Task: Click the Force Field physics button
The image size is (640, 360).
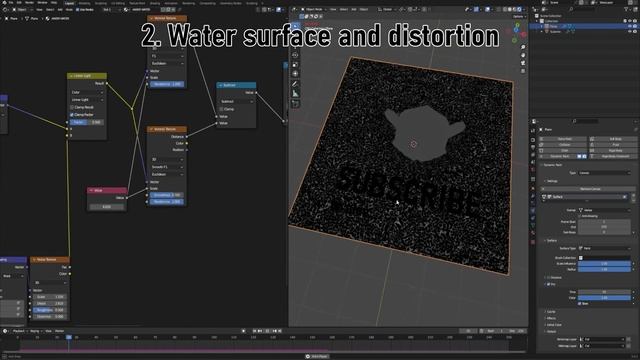Action: (x=564, y=139)
